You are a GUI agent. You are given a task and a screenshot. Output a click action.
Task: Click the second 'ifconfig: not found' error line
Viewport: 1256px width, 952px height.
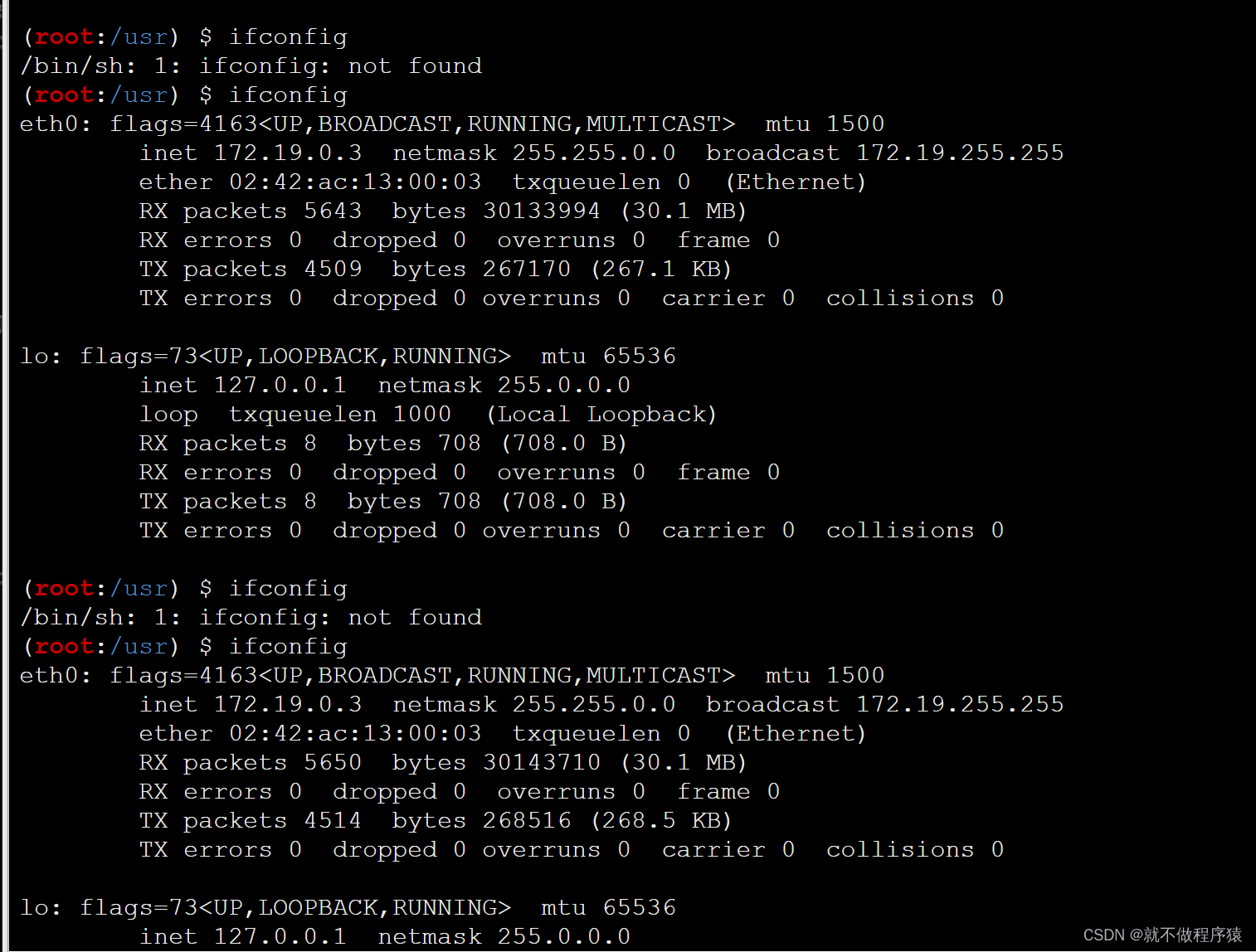tap(251, 618)
